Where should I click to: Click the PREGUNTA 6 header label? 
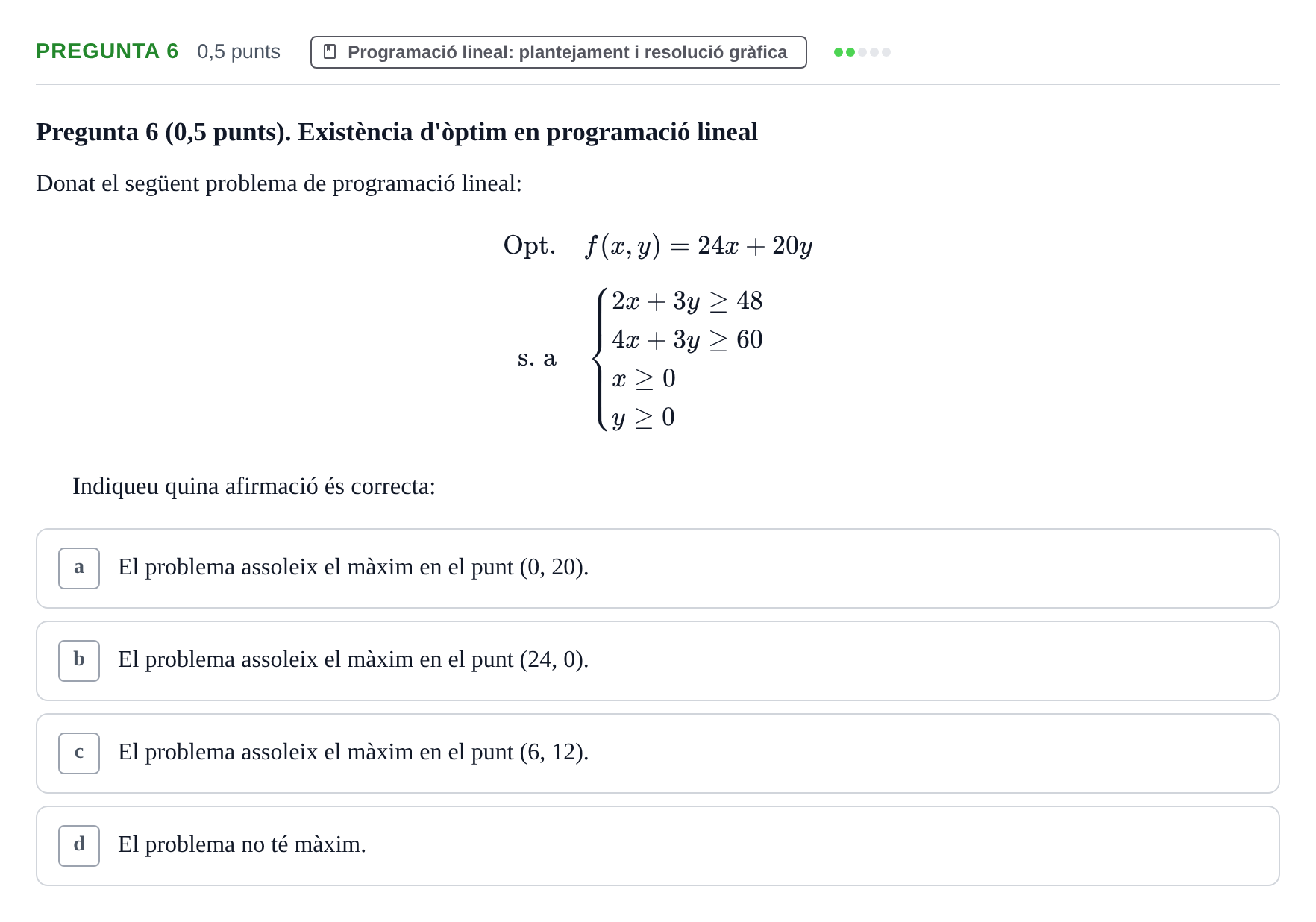coord(107,51)
